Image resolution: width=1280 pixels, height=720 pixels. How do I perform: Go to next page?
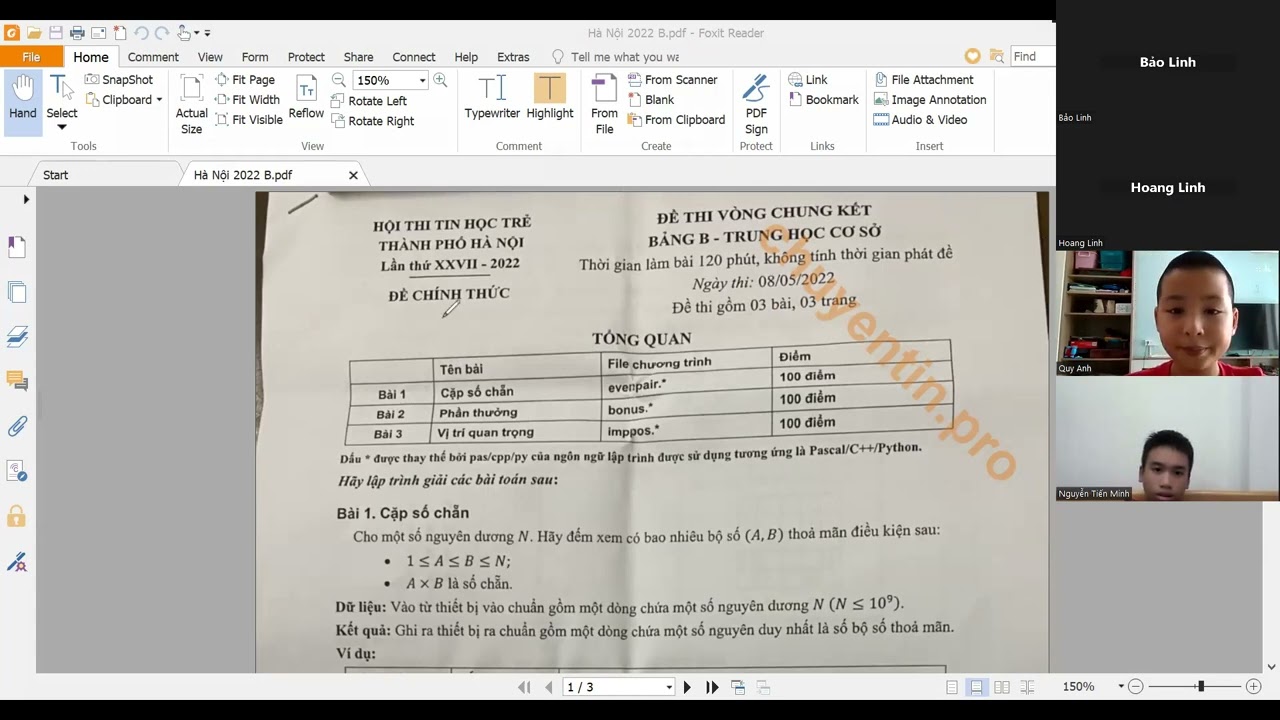pyautogui.click(x=687, y=687)
